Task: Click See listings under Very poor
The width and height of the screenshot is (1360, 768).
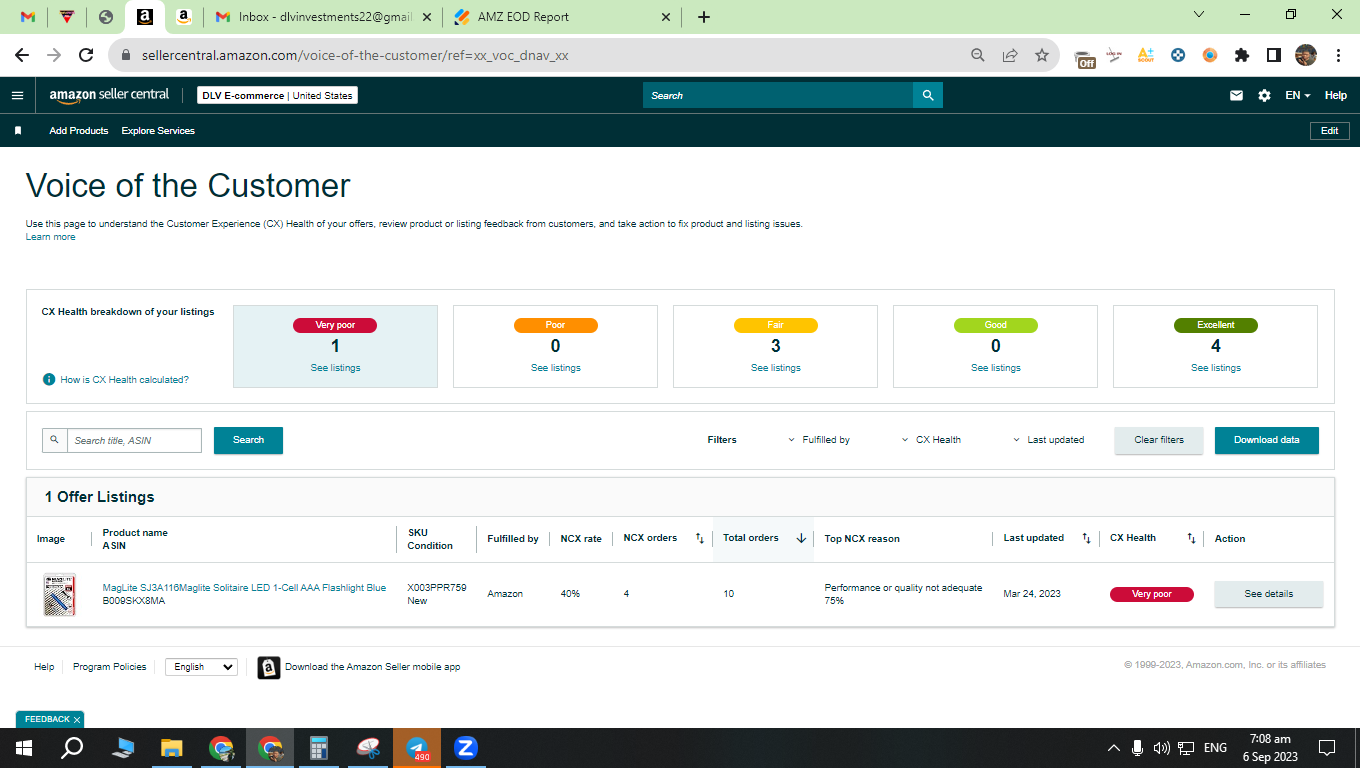Action: pyautogui.click(x=336, y=368)
